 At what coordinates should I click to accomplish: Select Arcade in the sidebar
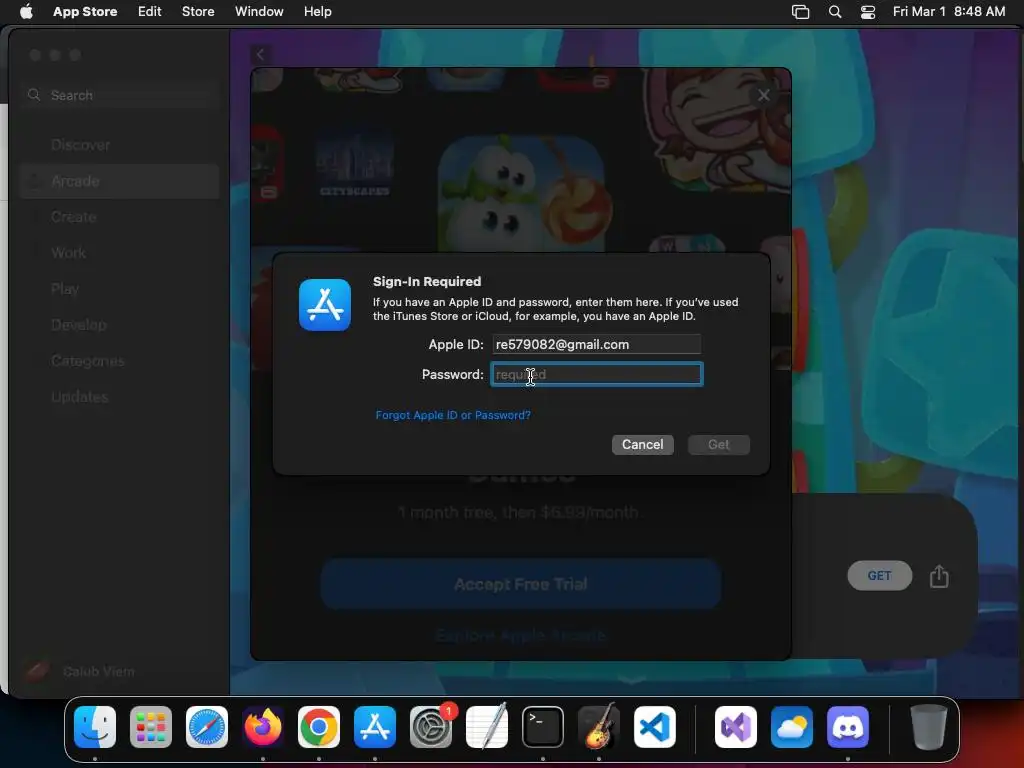pyautogui.click(x=119, y=181)
